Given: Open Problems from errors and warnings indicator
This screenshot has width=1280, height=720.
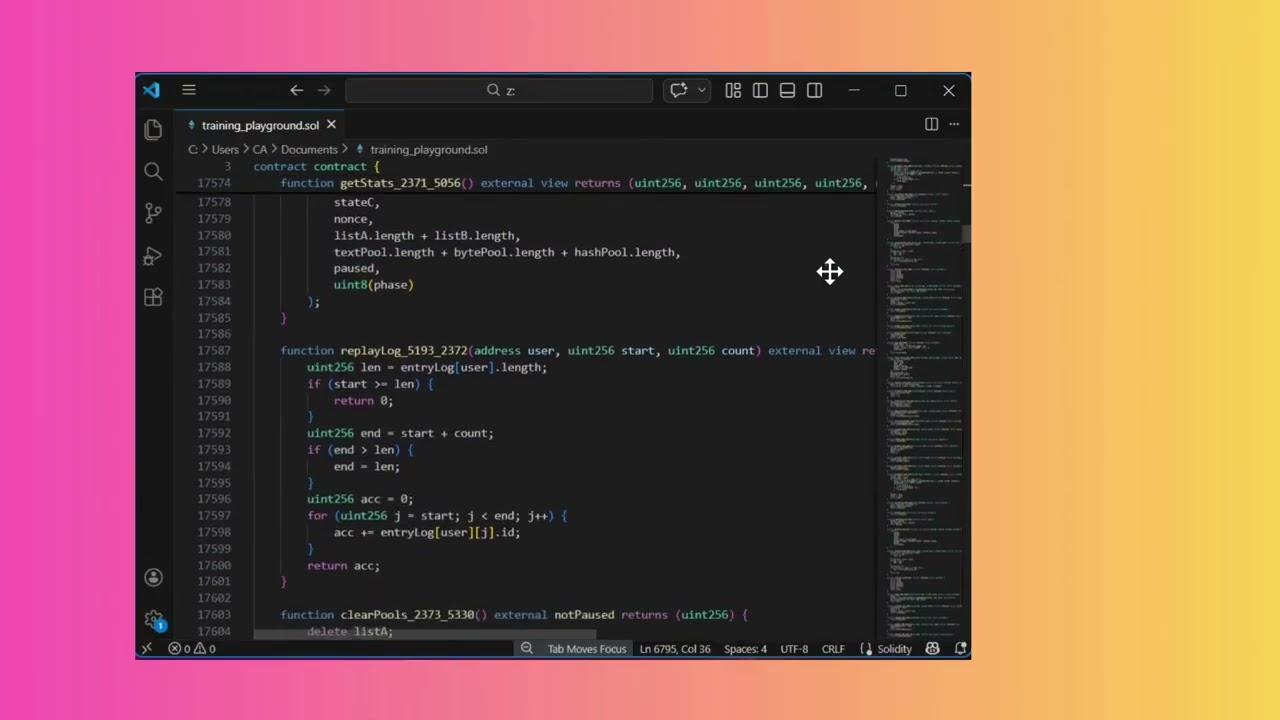Looking at the screenshot, I should [x=191, y=648].
